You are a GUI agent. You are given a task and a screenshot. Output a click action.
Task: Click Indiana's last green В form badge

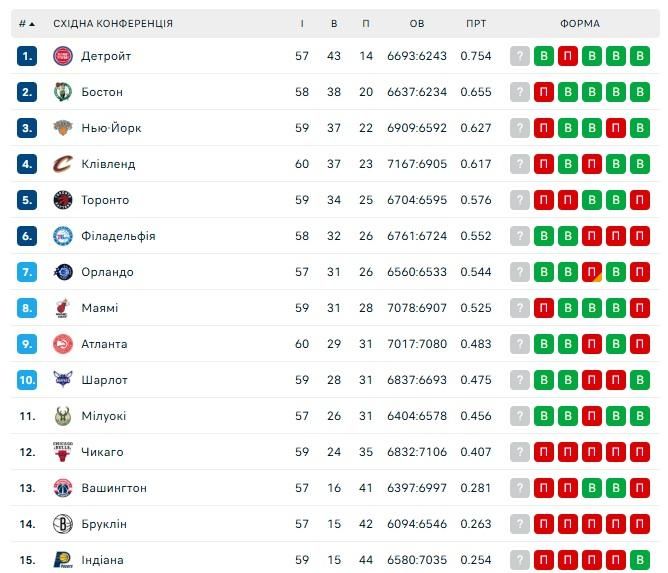640,560
